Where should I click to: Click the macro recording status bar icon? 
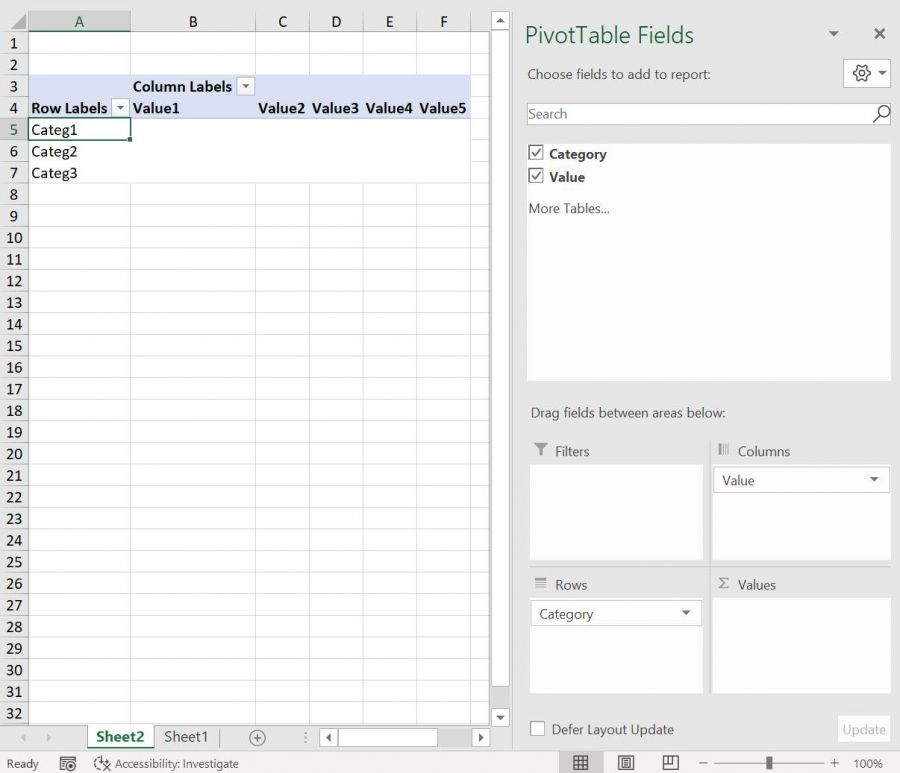point(68,763)
